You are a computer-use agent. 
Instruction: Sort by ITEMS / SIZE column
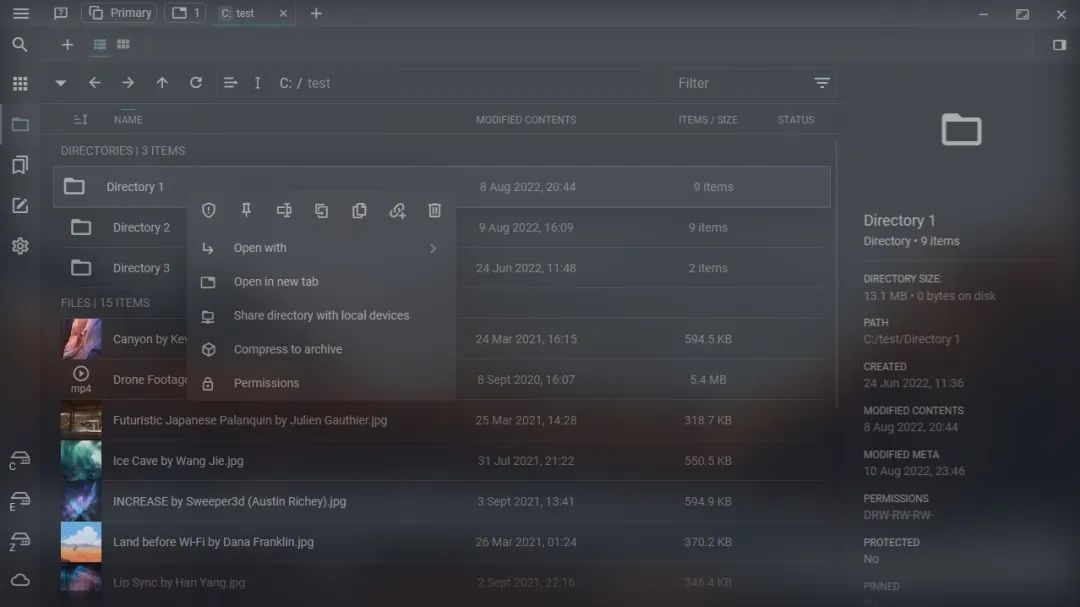coord(707,120)
